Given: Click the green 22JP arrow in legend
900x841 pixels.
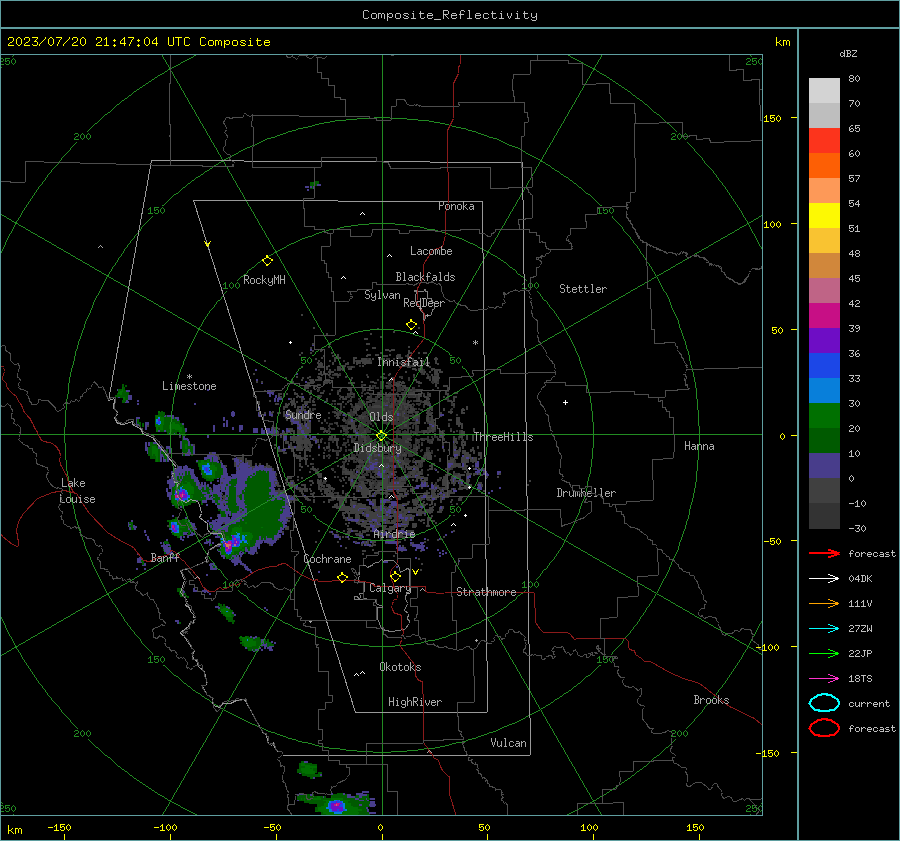Looking at the screenshot, I should pos(824,653).
